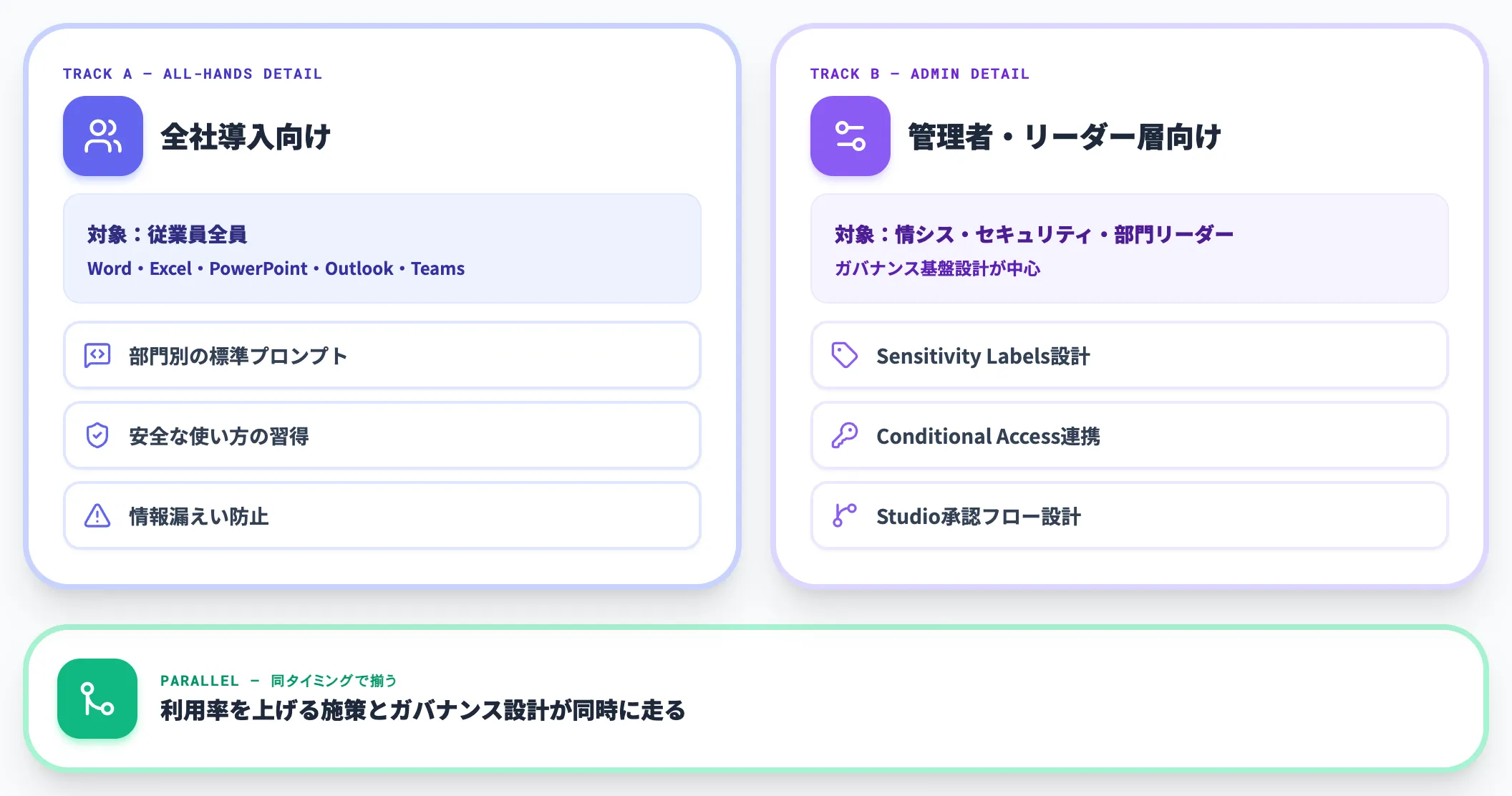Select the Sensitivity Labels設計 item
Image resolution: width=1512 pixels, height=796 pixels.
[1130, 355]
